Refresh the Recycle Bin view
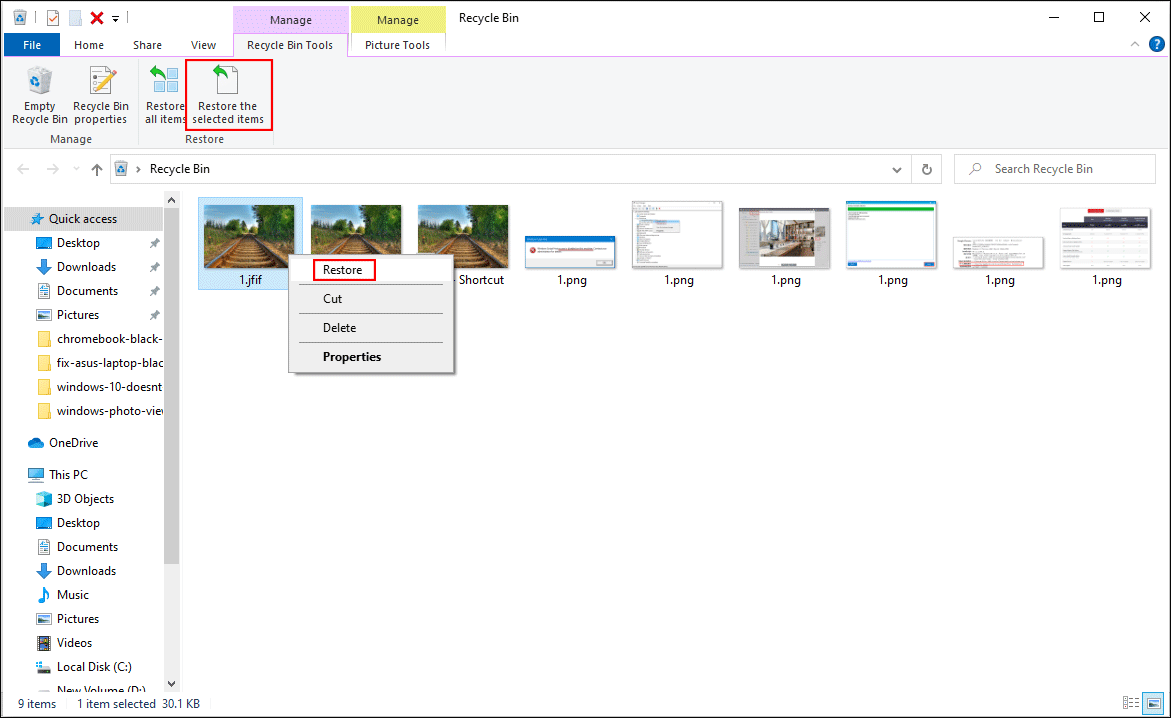 click(x=926, y=170)
